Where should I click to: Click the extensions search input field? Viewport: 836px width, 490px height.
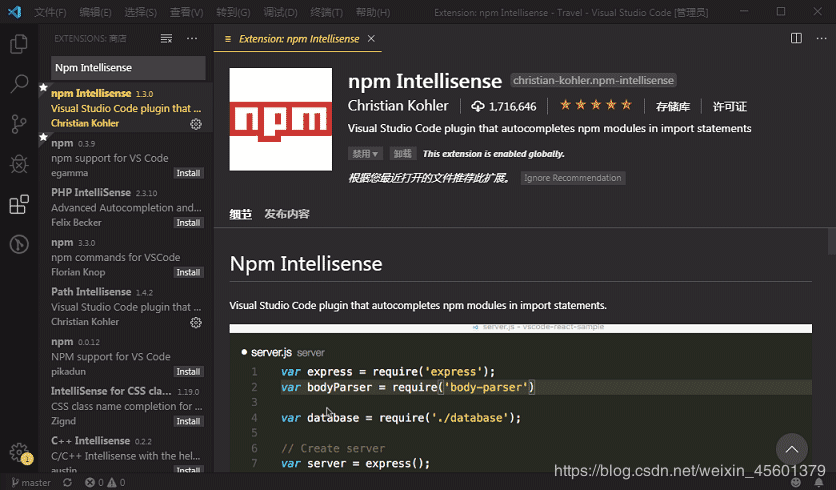[x=128, y=68]
